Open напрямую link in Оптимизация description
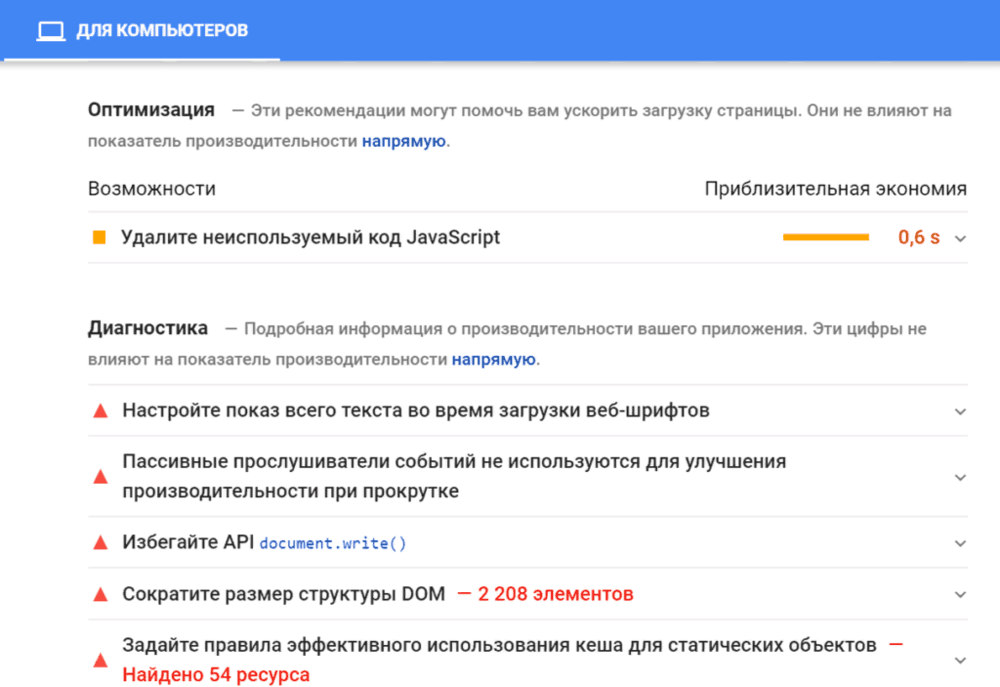 pyautogui.click(x=404, y=141)
